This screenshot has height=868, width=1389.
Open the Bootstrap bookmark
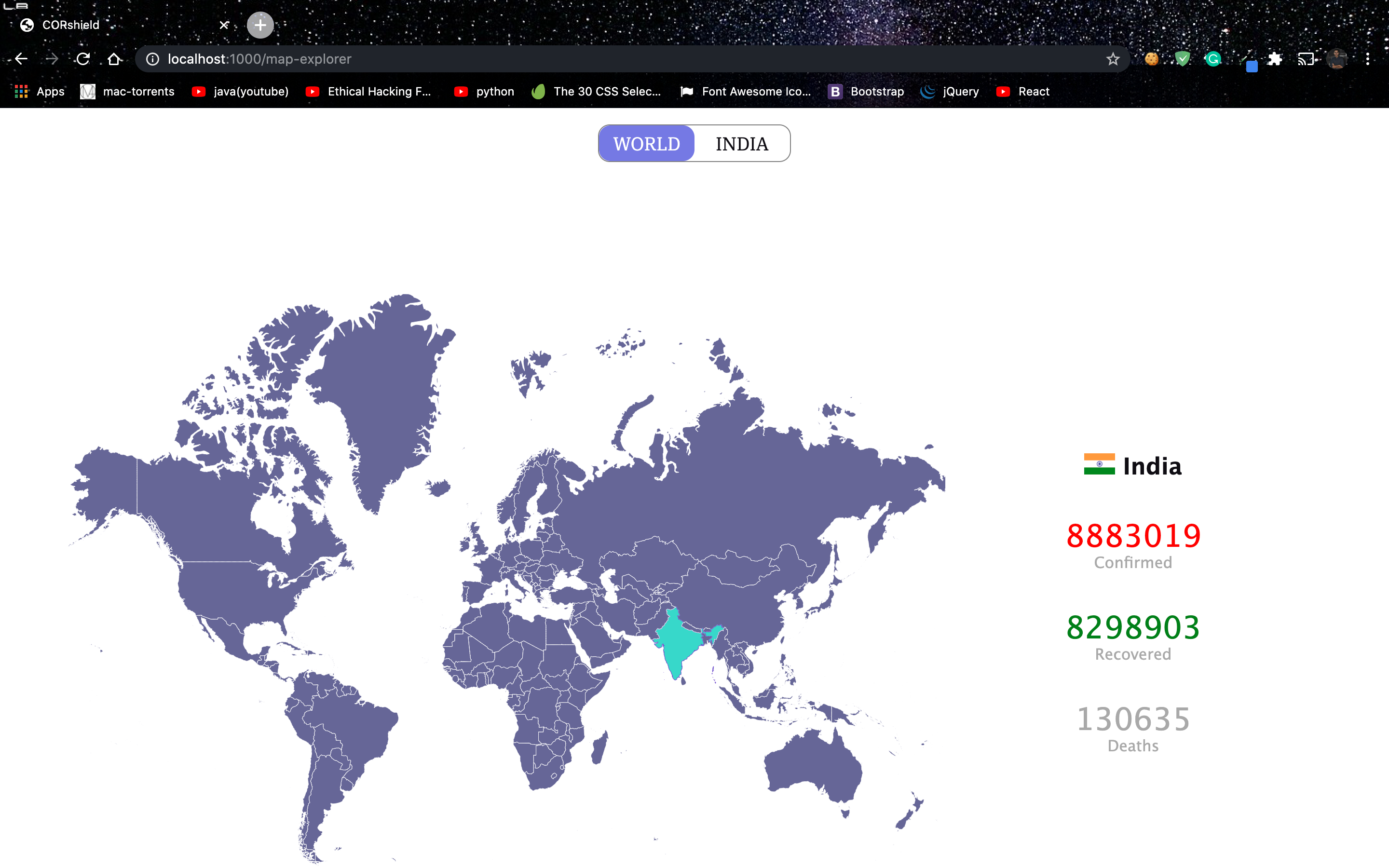866,92
